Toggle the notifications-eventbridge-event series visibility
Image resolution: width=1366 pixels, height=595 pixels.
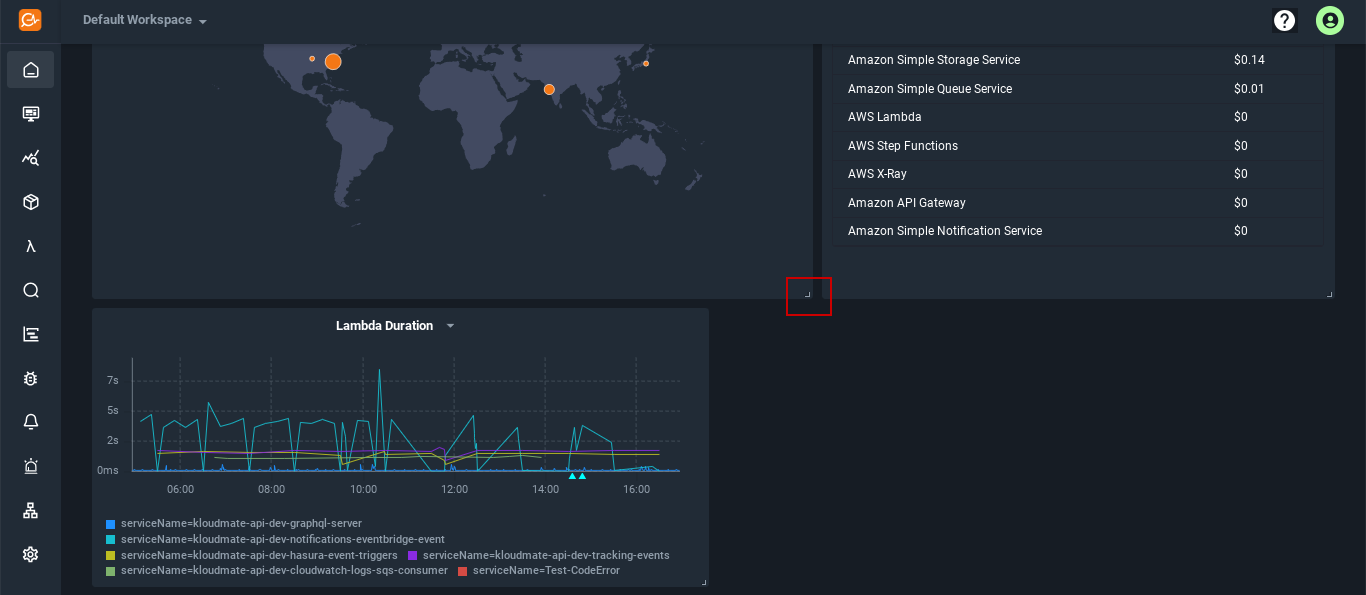coord(281,539)
